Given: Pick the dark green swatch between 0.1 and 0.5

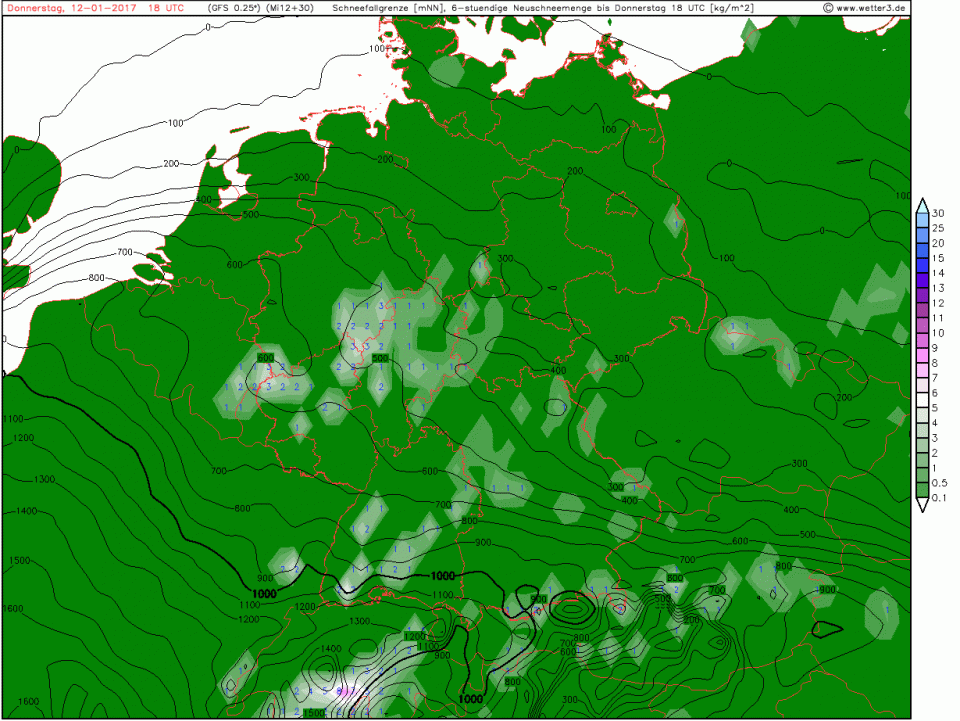Looking at the screenshot, I should tap(923, 491).
